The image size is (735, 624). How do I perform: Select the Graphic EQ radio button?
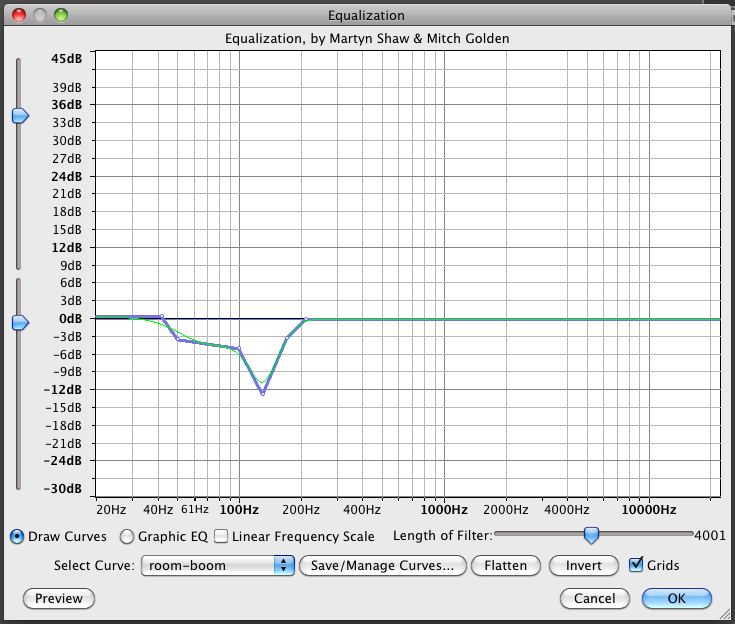pos(127,536)
